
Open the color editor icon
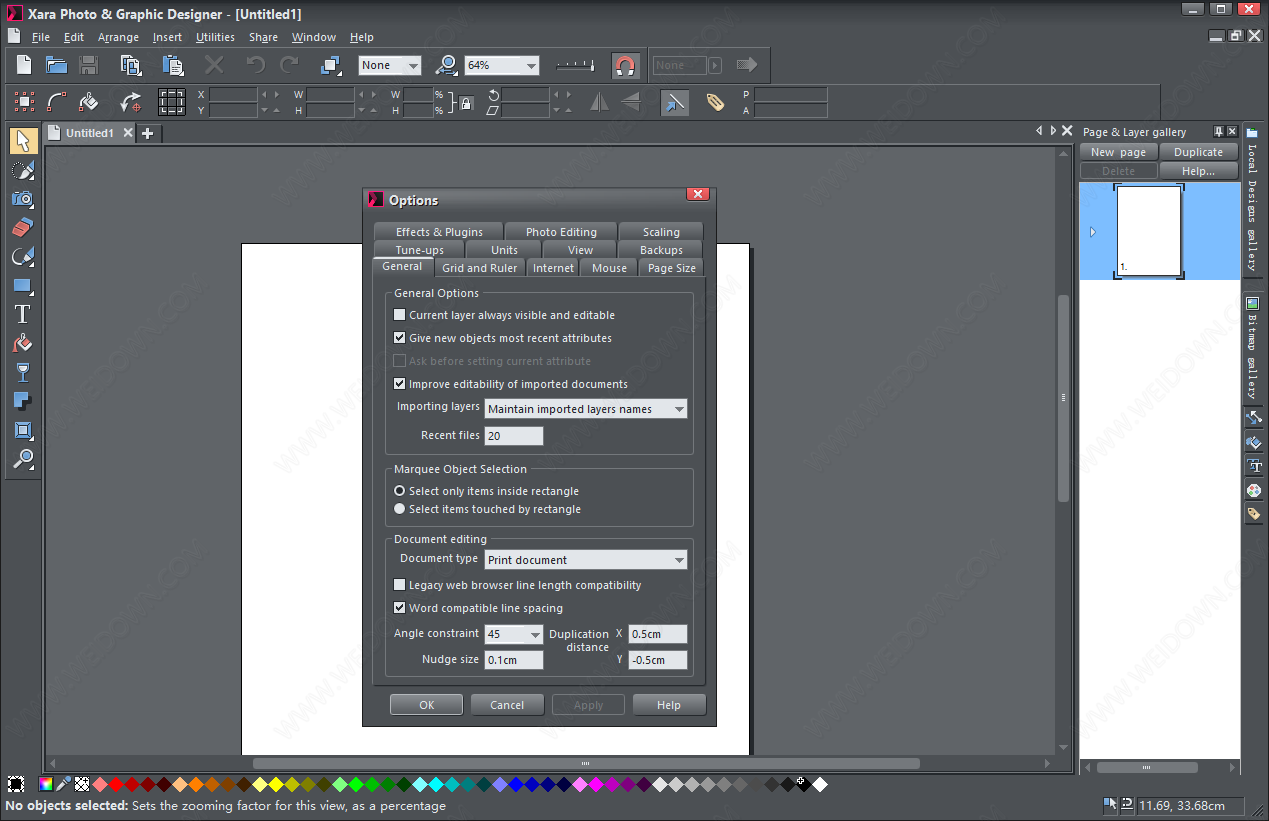coord(45,784)
